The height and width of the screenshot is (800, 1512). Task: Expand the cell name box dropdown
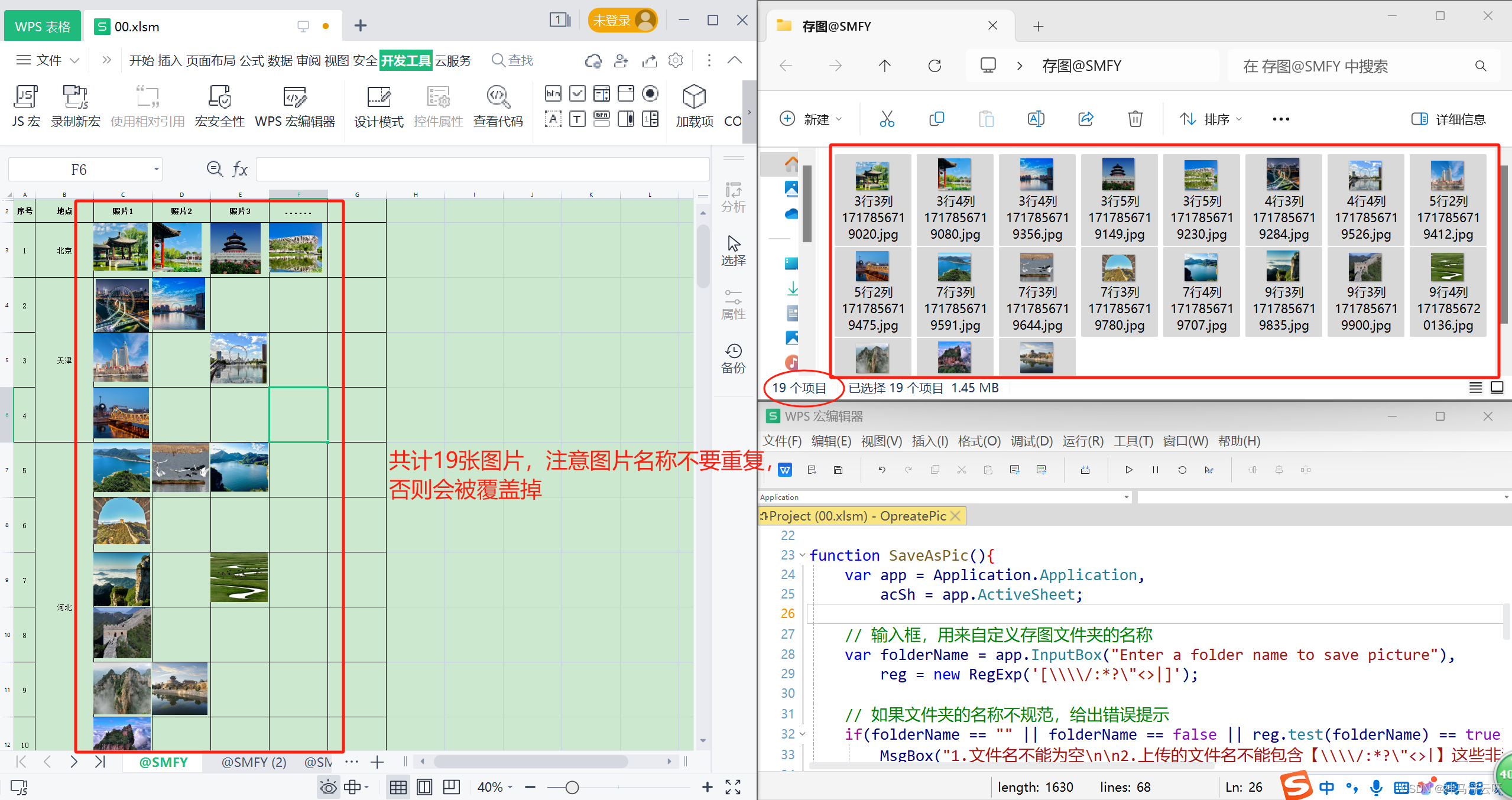(157, 170)
